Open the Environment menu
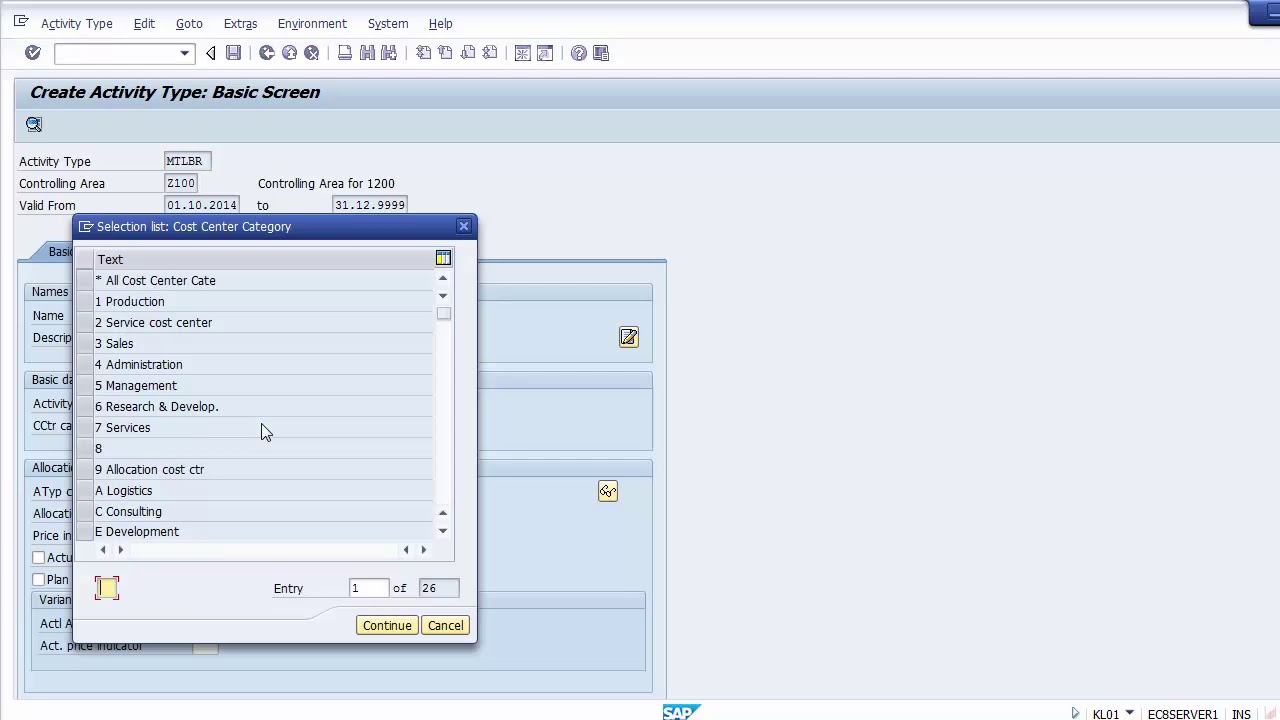The width and height of the screenshot is (1280, 720). click(312, 23)
